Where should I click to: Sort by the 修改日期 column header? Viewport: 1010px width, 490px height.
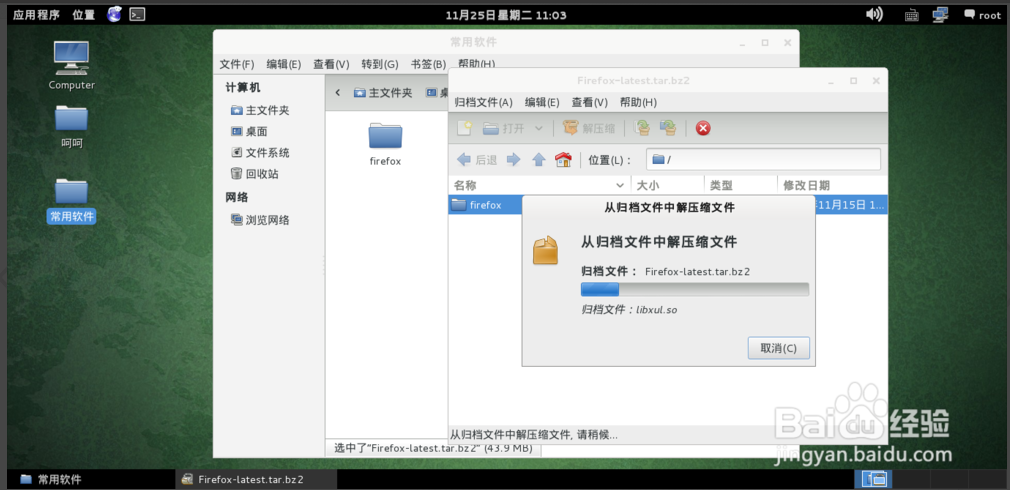pyautogui.click(x=832, y=185)
